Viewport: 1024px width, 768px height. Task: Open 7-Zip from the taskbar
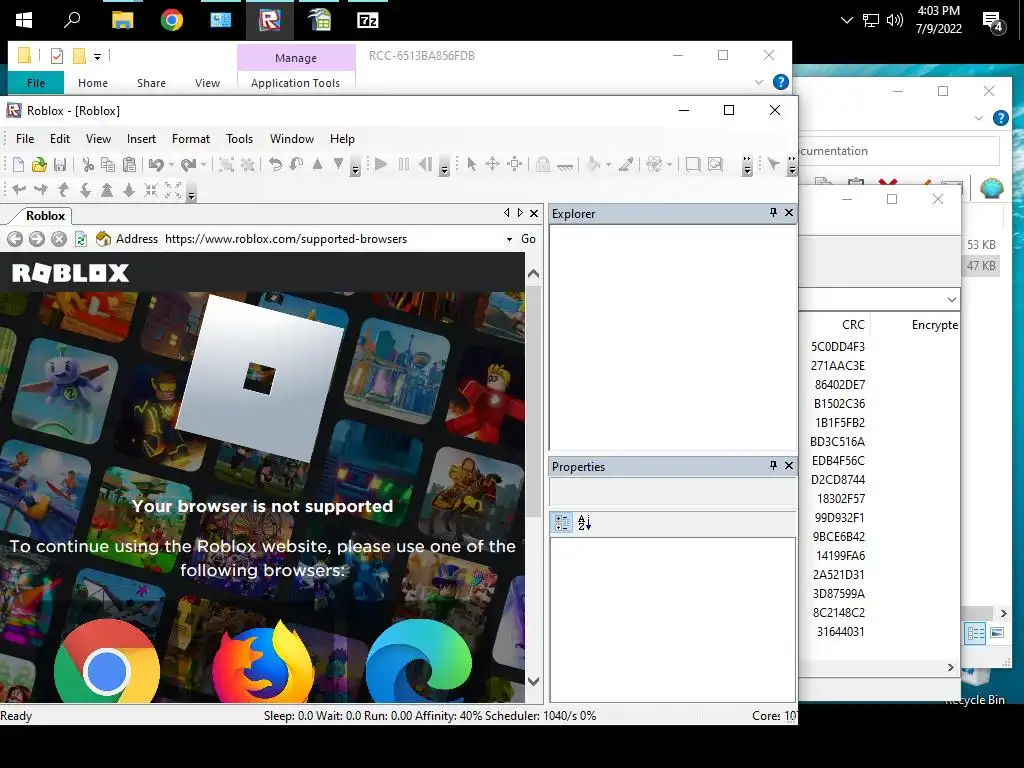pyautogui.click(x=368, y=20)
